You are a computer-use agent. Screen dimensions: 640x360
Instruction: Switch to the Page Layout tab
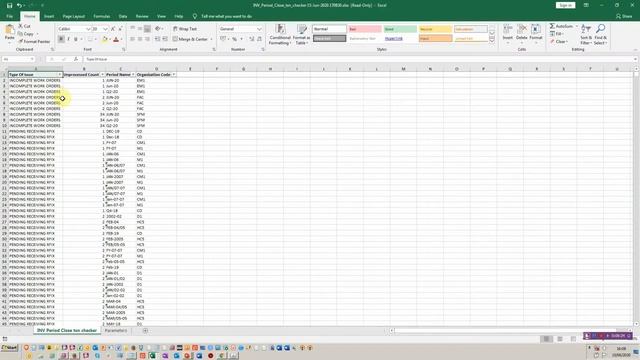click(x=73, y=16)
